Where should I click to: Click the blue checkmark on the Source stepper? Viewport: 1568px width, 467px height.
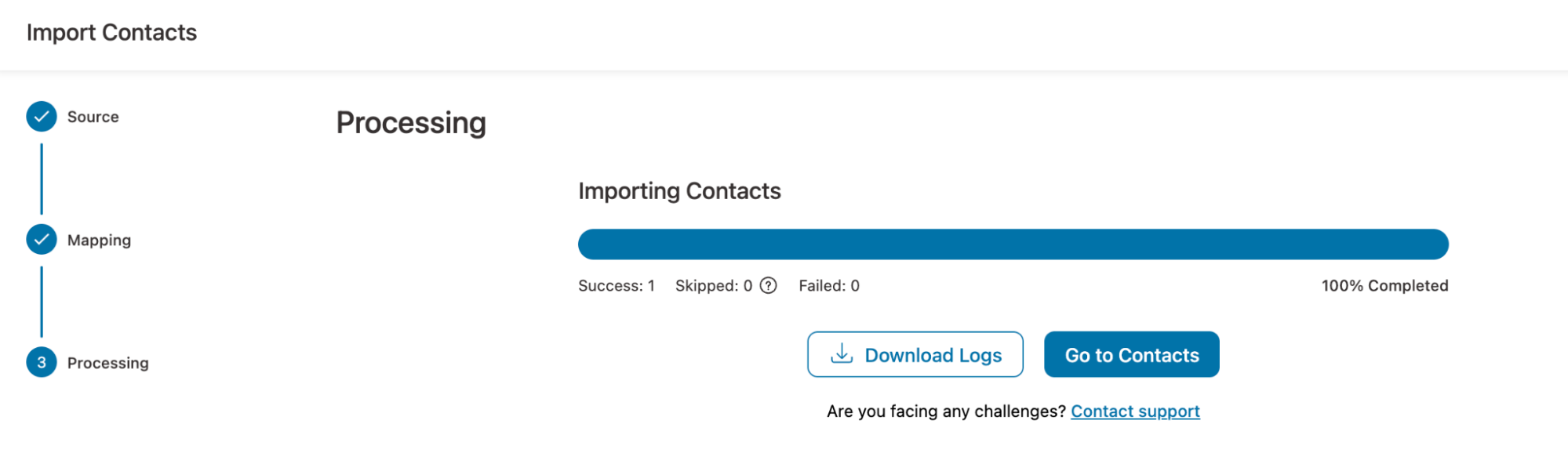tap(41, 116)
